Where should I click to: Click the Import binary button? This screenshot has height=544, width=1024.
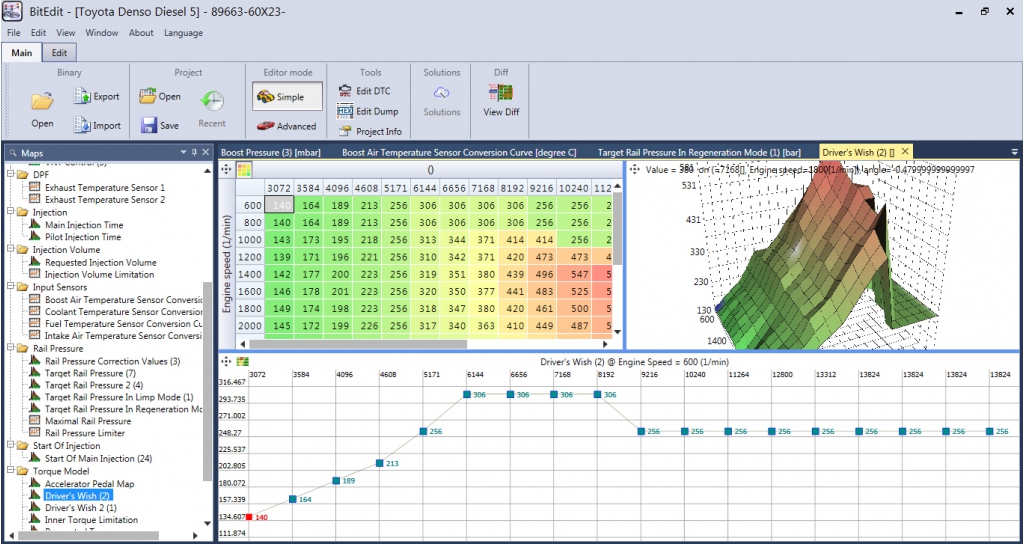click(96, 125)
